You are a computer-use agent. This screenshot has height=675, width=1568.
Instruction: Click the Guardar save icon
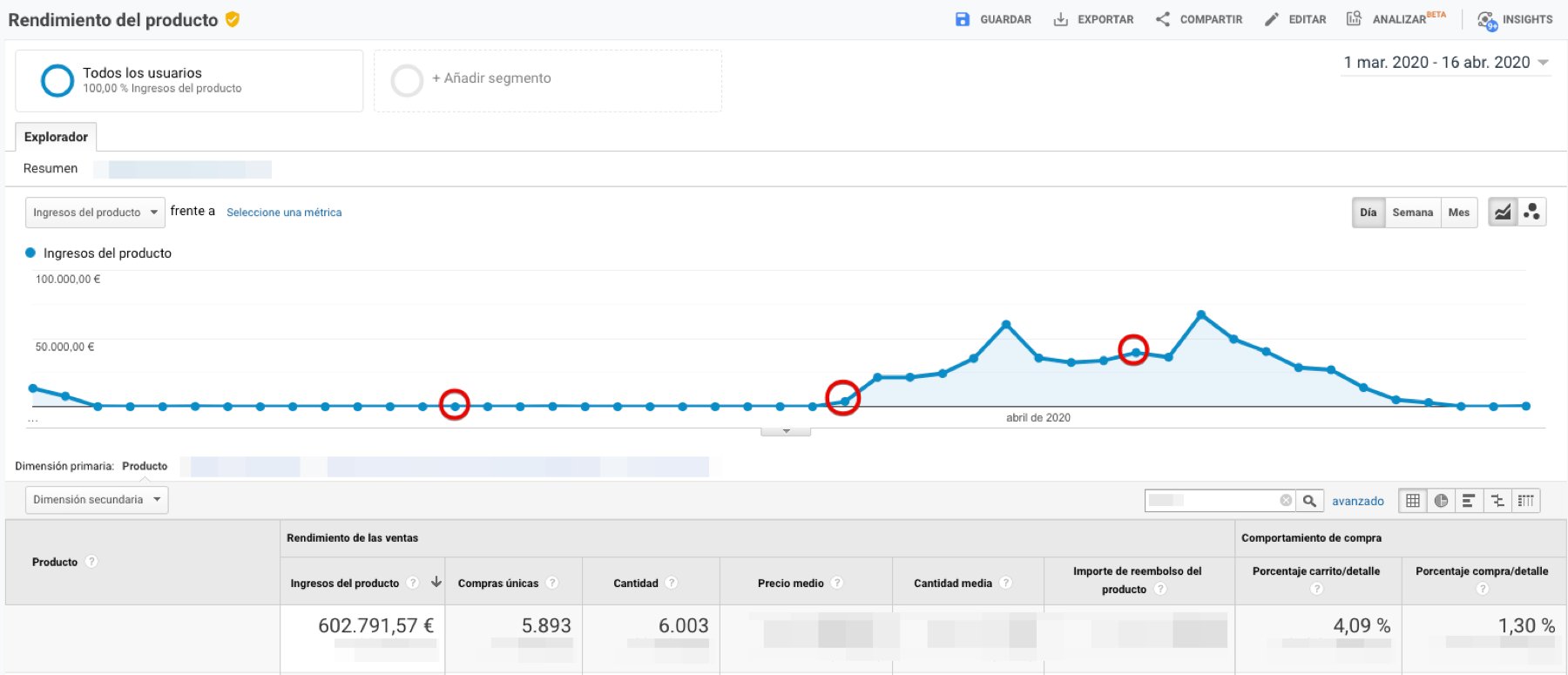pos(962,19)
